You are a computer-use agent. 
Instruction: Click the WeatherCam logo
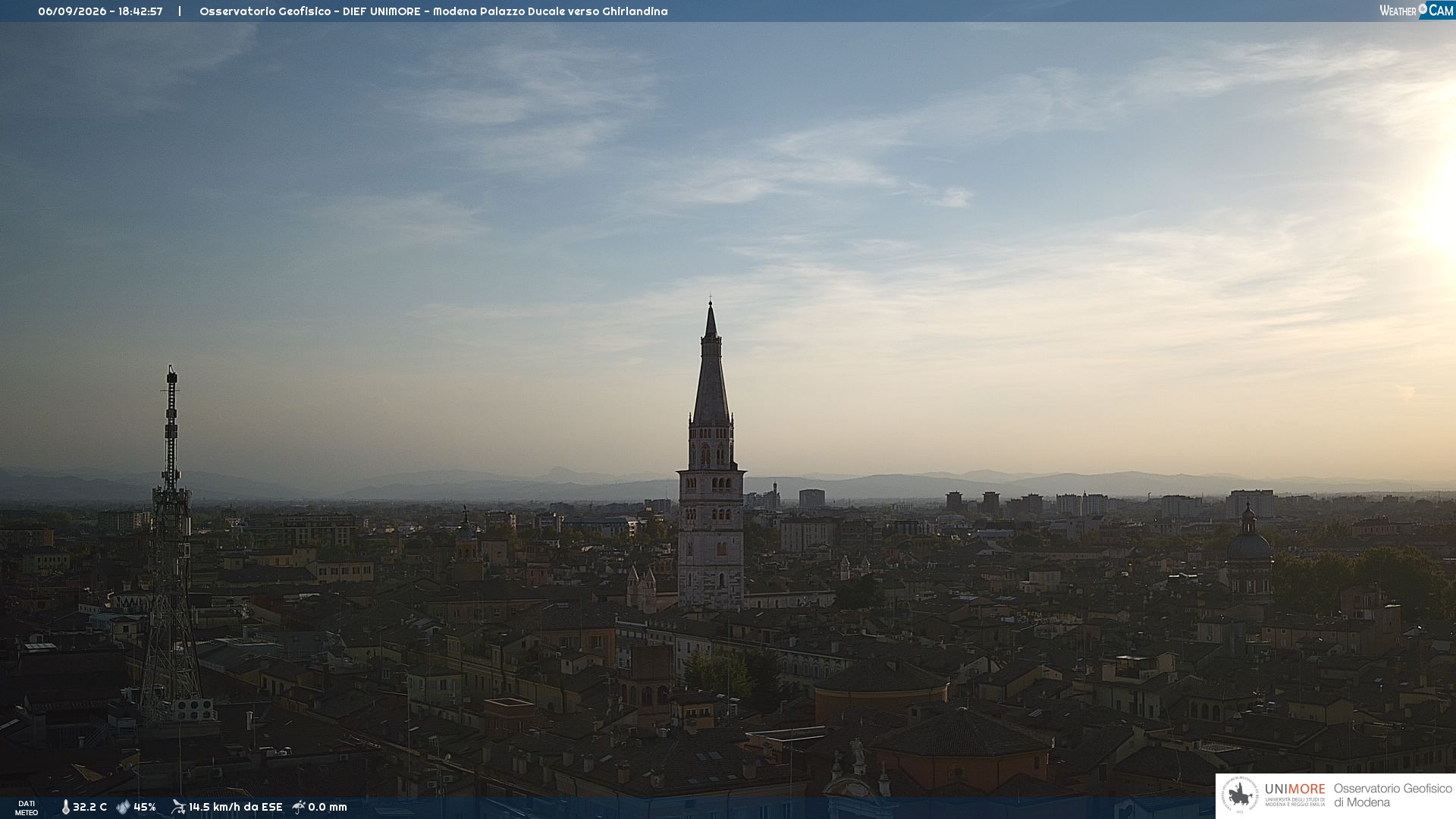[x=1417, y=11]
